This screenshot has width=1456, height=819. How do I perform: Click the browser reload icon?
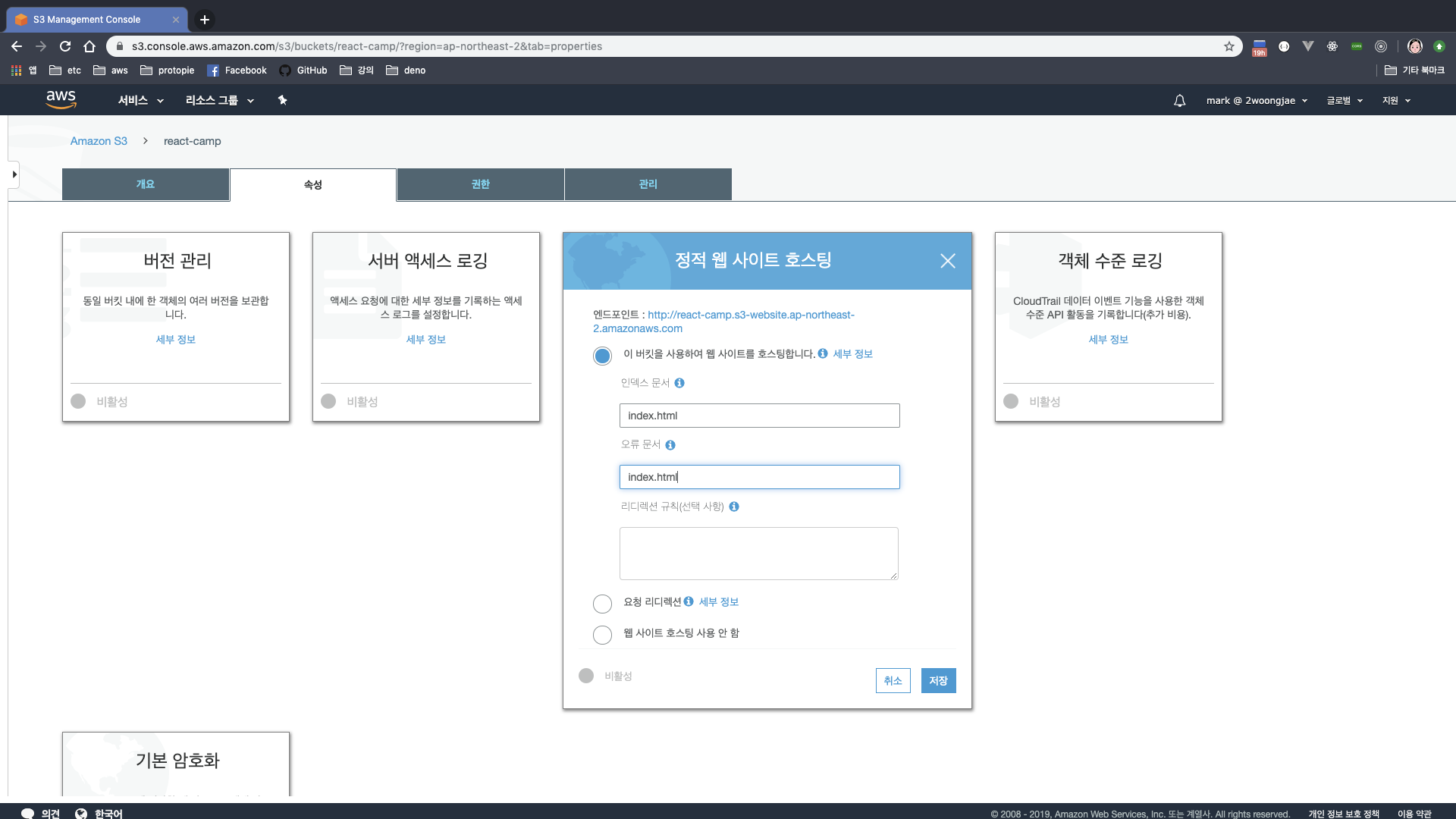pyautogui.click(x=65, y=46)
